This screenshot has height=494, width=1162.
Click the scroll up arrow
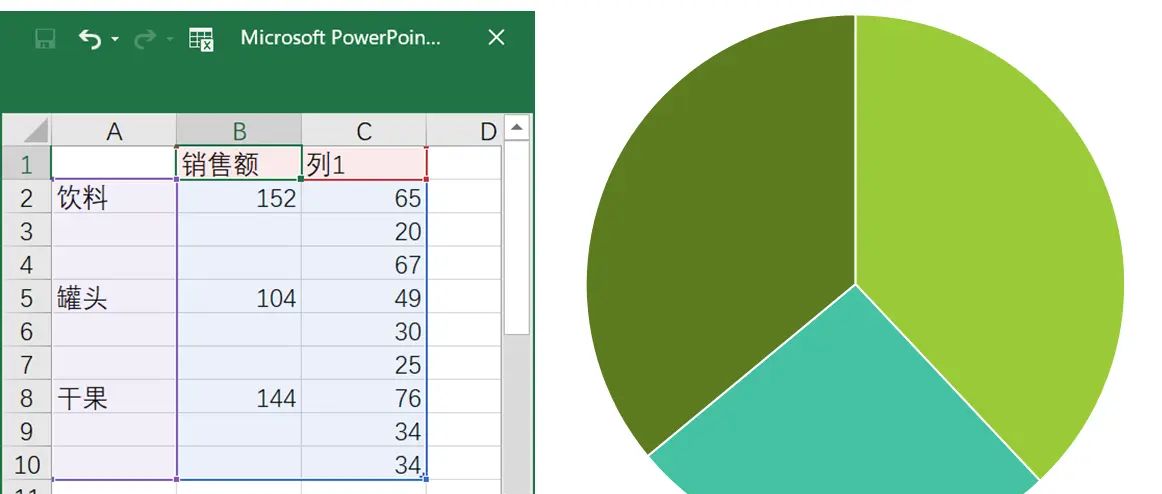coord(517,127)
